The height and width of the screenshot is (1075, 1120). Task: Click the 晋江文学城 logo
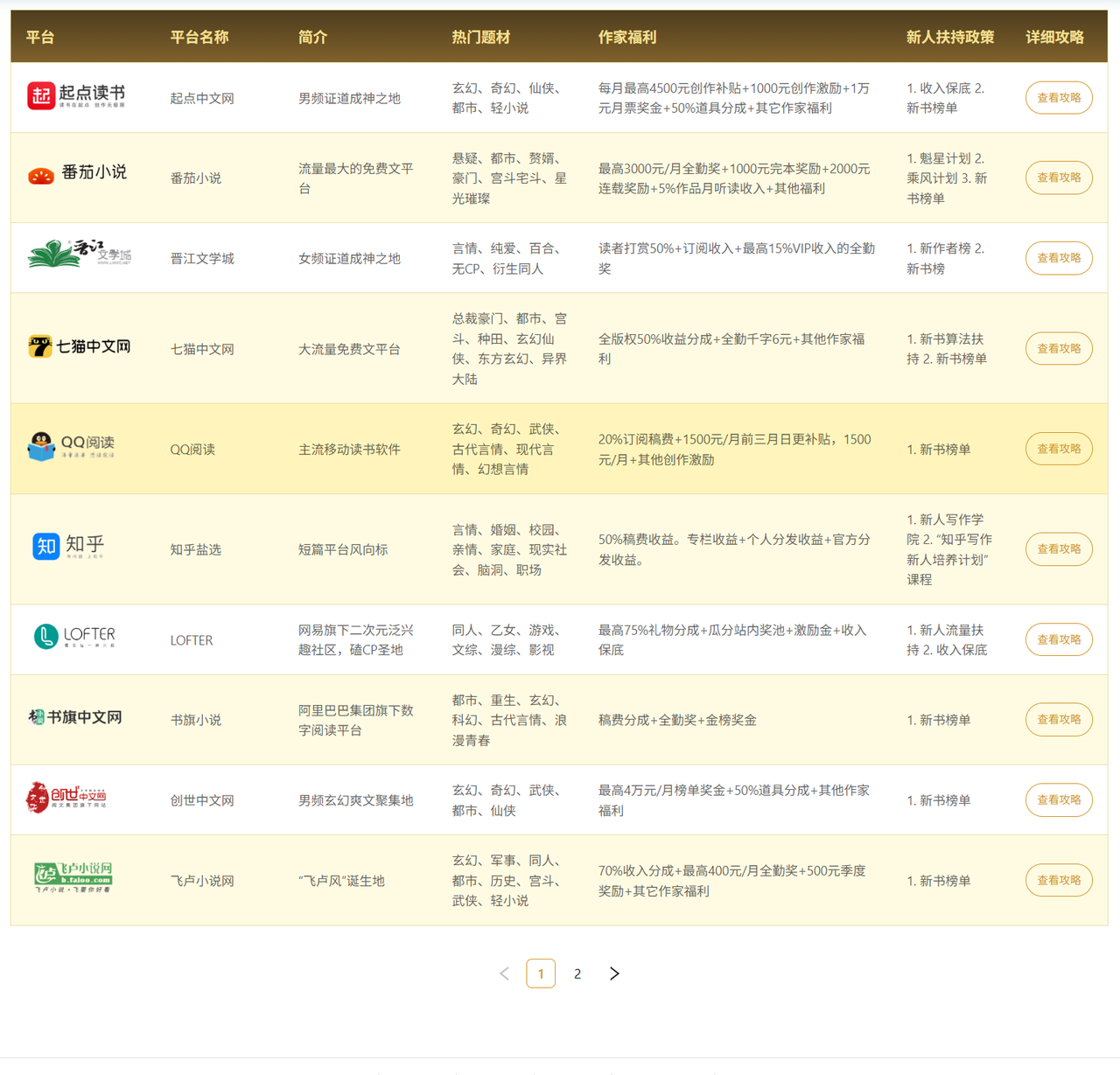(80, 254)
